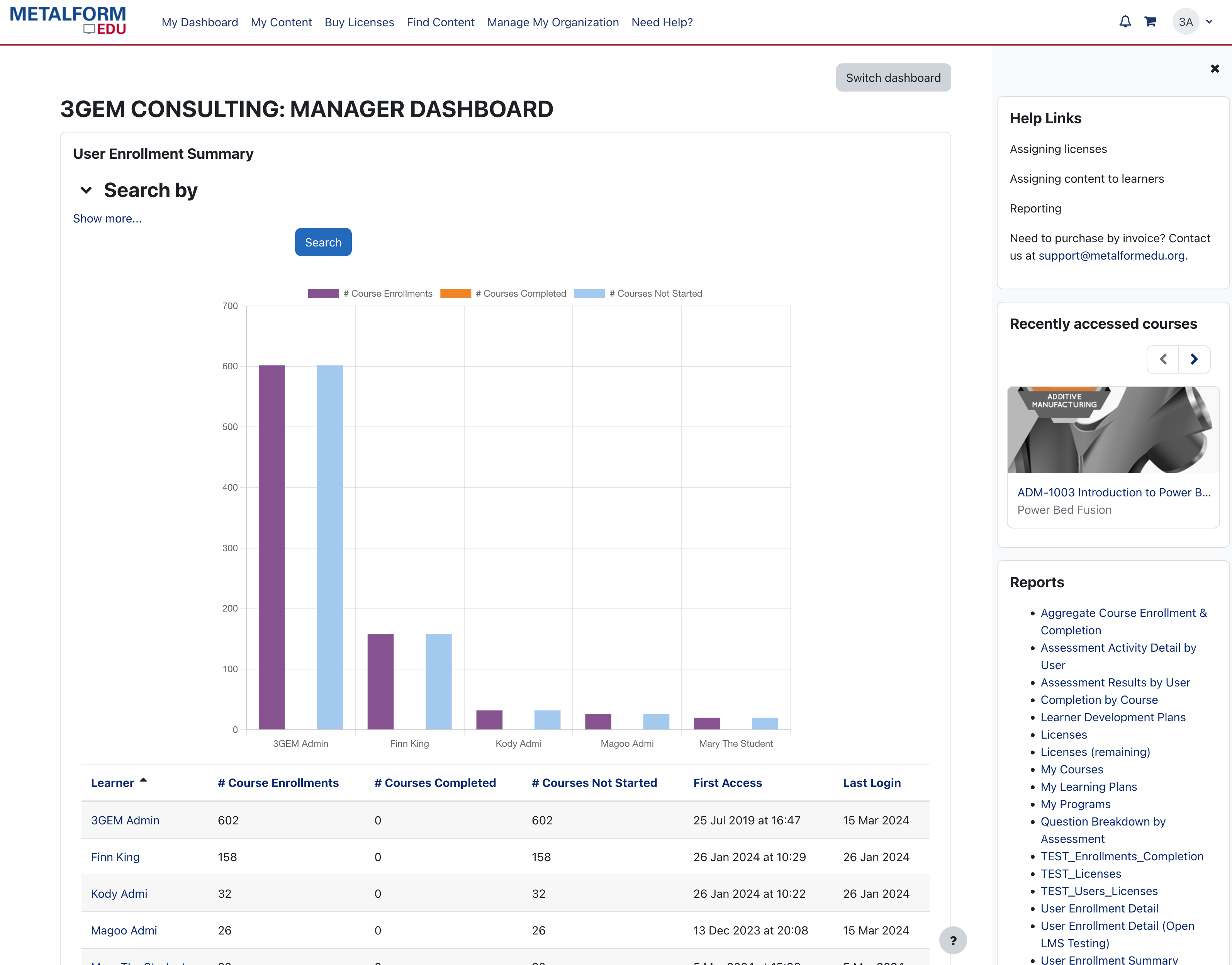The height and width of the screenshot is (965, 1232).
Task: Sort table by Learner column header
Action: (x=112, y=783)
